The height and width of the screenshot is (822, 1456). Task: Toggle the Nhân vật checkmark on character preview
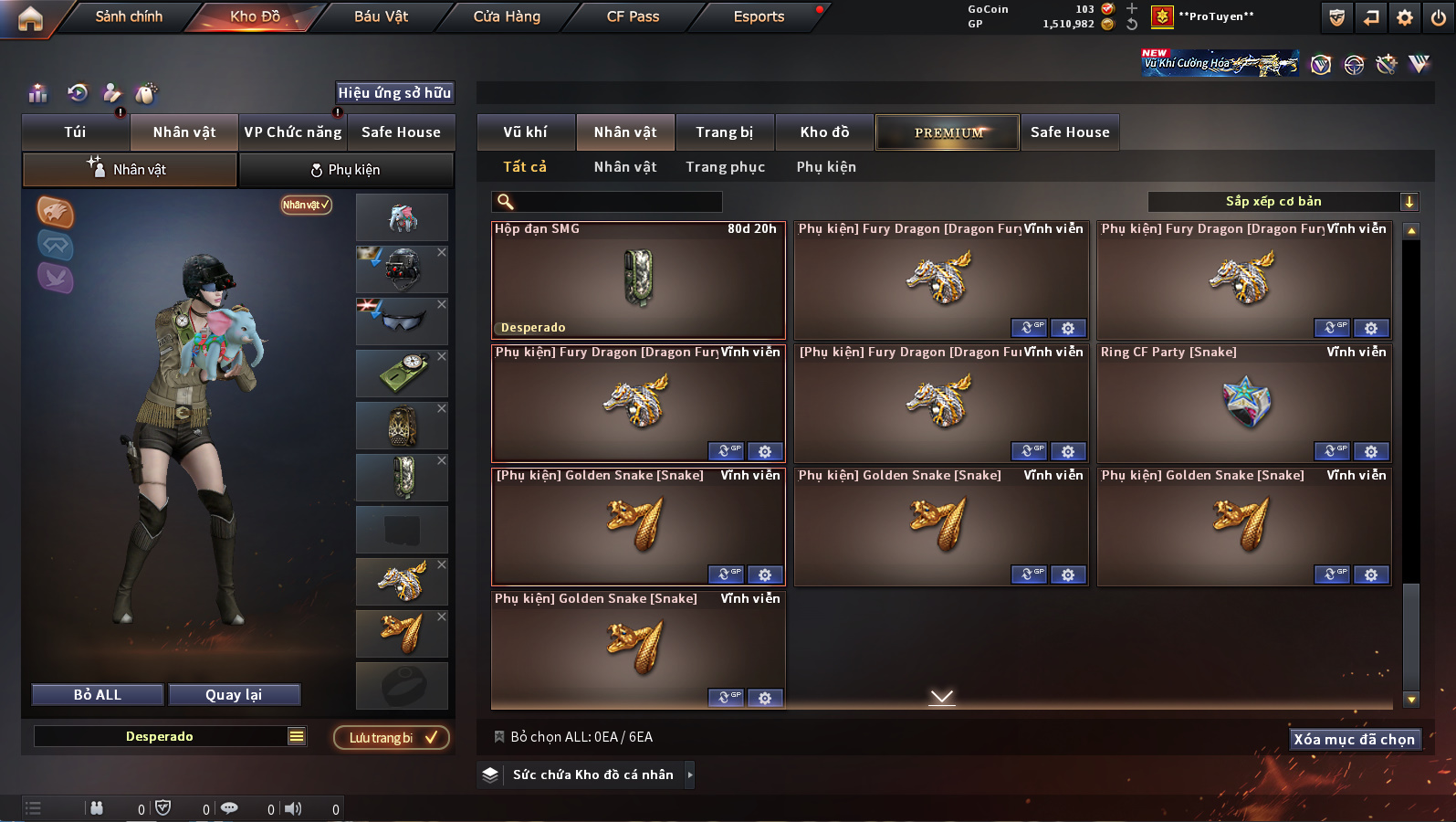pos(306,205)
